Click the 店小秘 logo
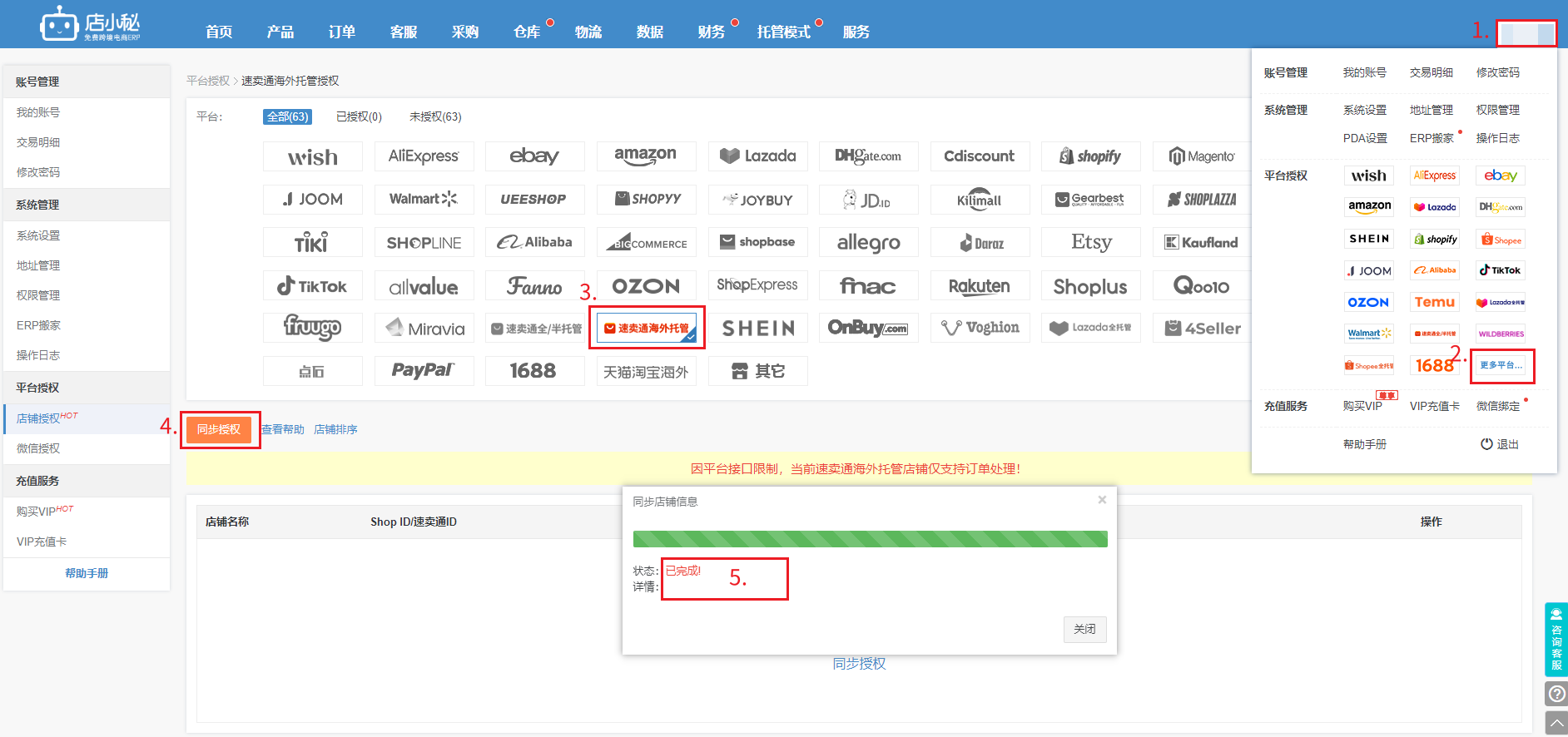The width and height of the screenshot is (1568, 737). pos(90,24)
